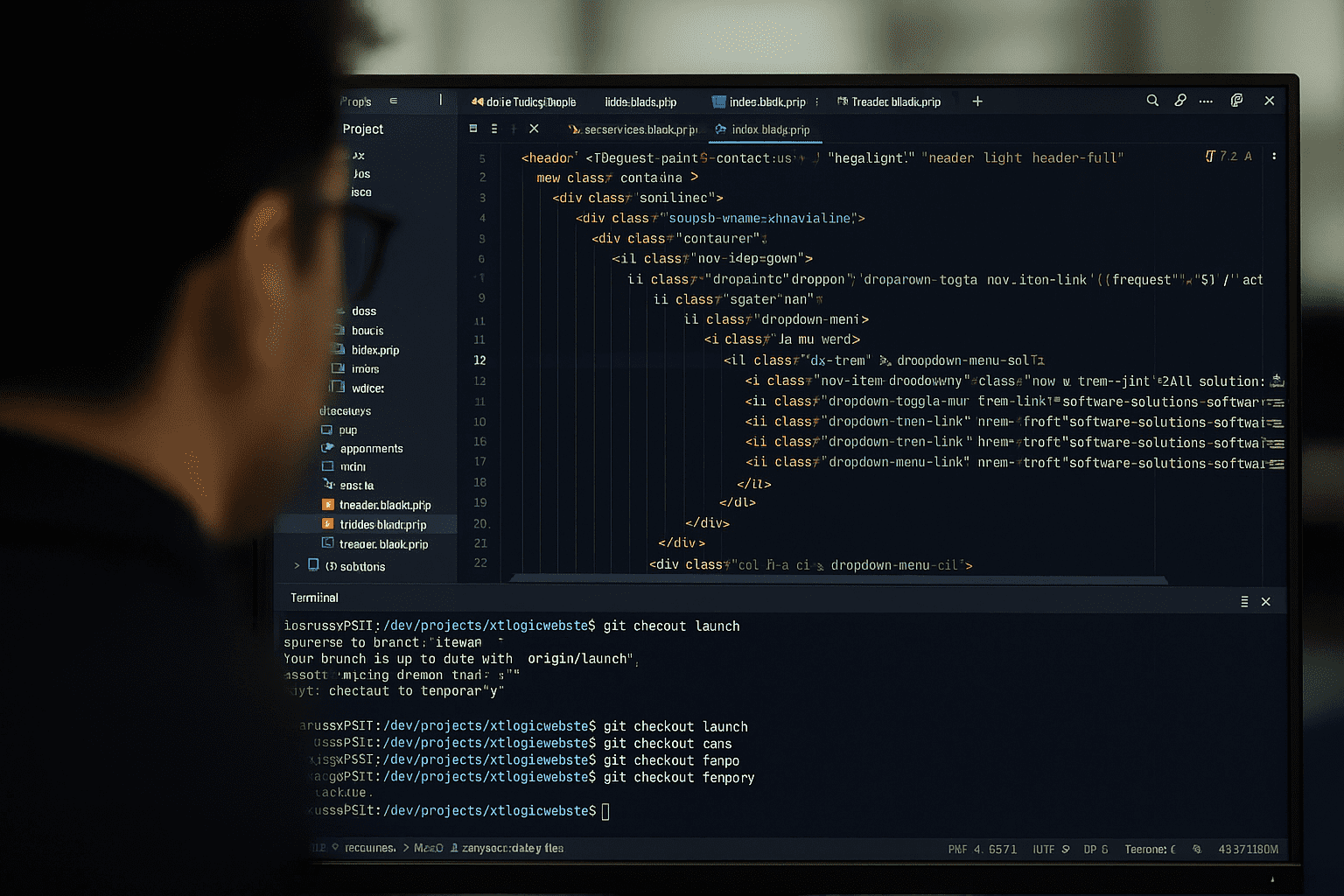Select the triddes blaodr.prip file
This screenshot has height=896, width=1344.
pyautogui.click(x=383, y=524)
